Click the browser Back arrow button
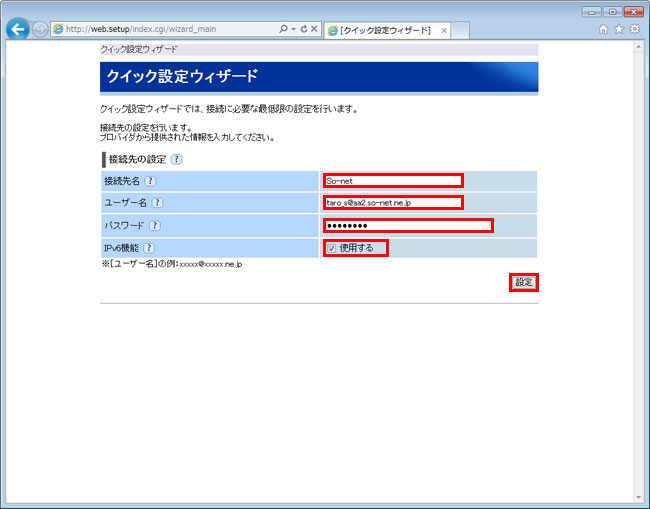 pyautogui.click(x=17, y=29)
